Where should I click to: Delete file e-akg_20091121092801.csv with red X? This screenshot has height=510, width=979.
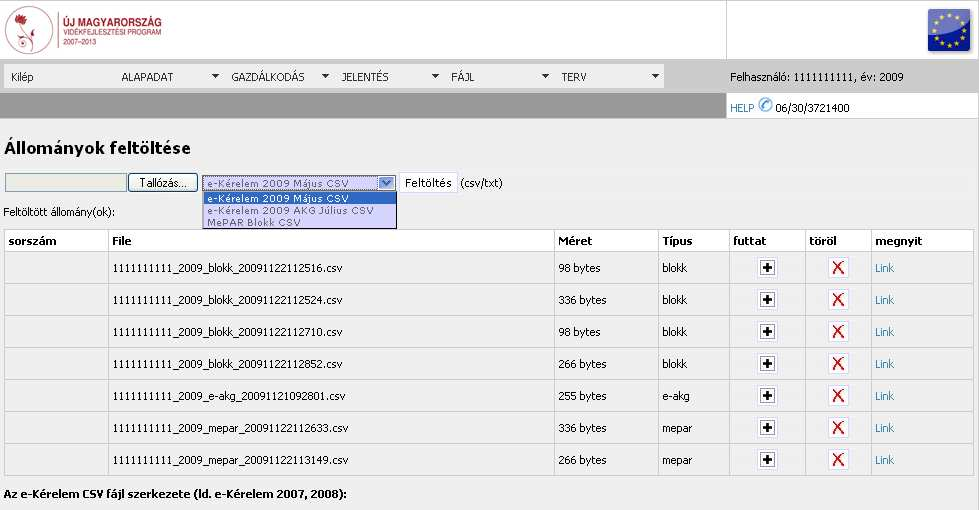point(838,396)
